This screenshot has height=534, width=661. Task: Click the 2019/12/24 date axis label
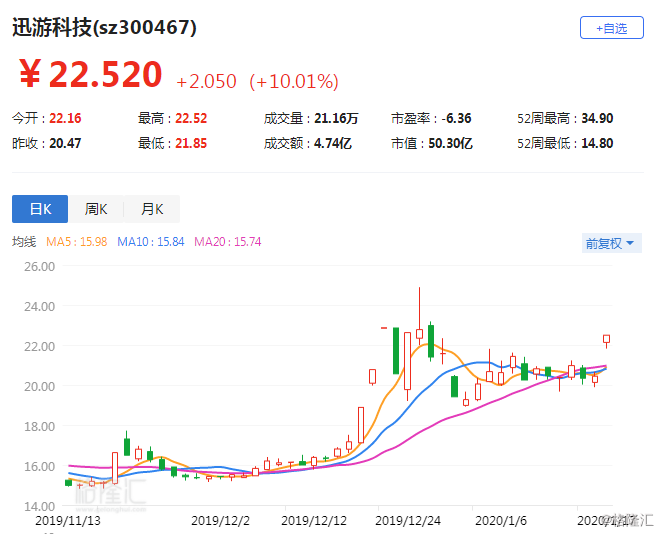coord(408,521)
